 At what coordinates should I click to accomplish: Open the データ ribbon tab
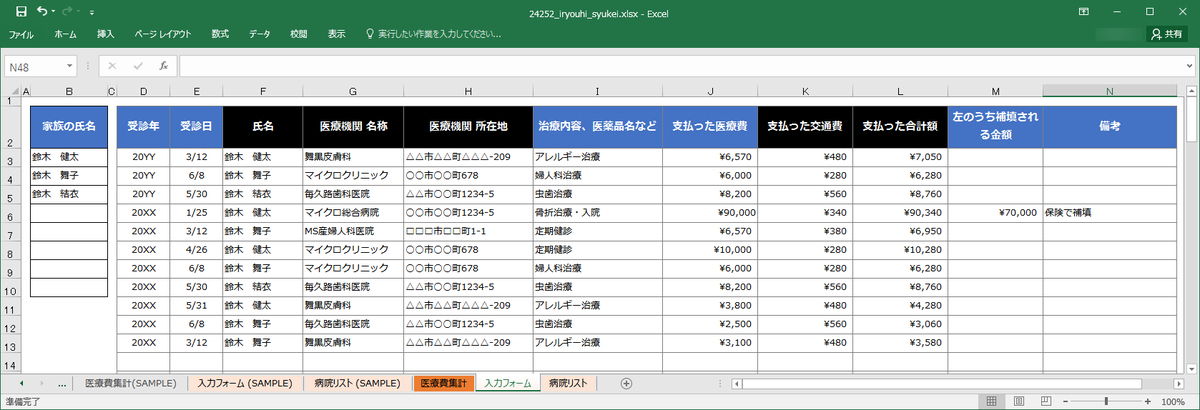click(260, 34)
